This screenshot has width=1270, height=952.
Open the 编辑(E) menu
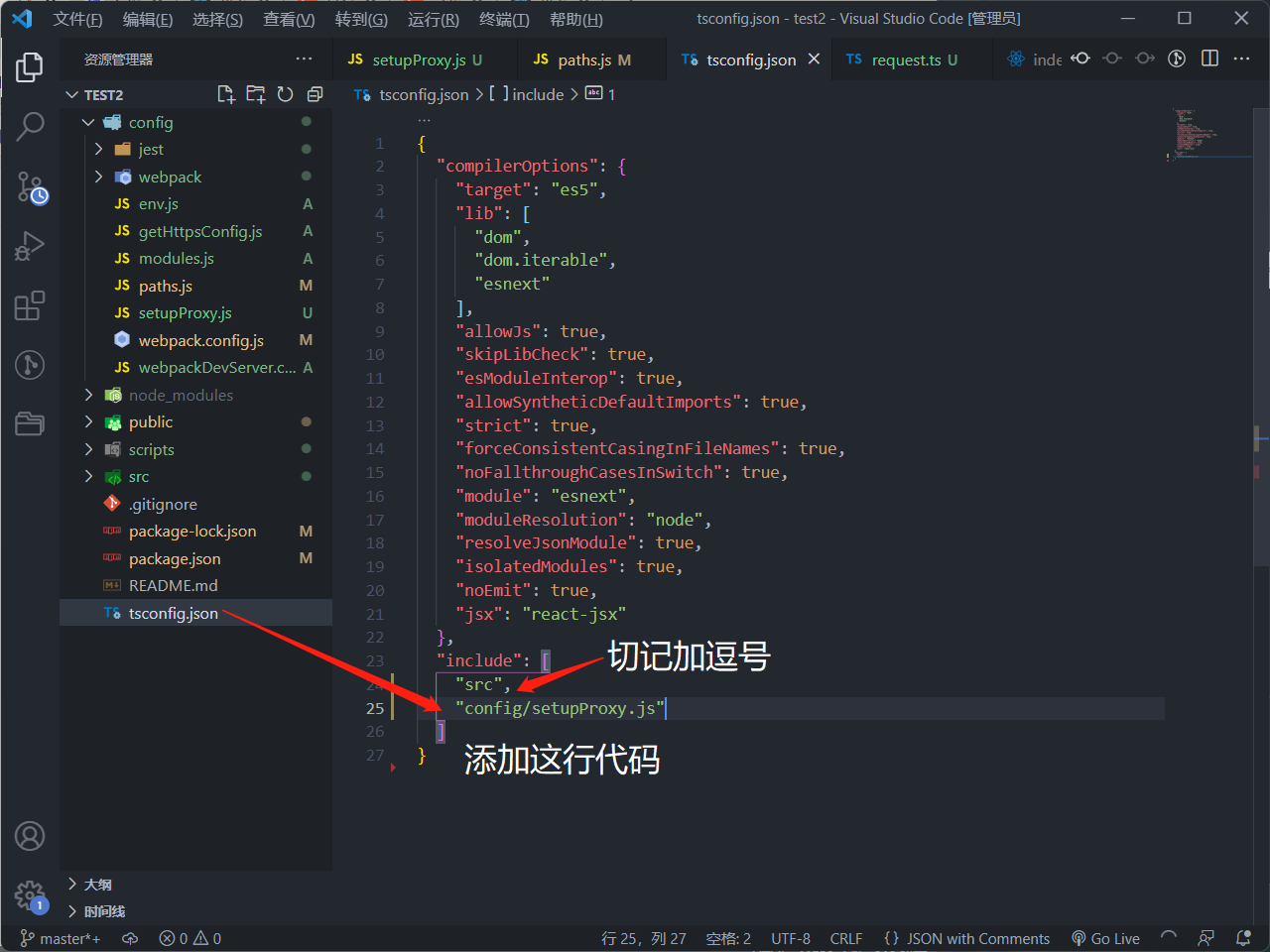click(x=148, y=19)
